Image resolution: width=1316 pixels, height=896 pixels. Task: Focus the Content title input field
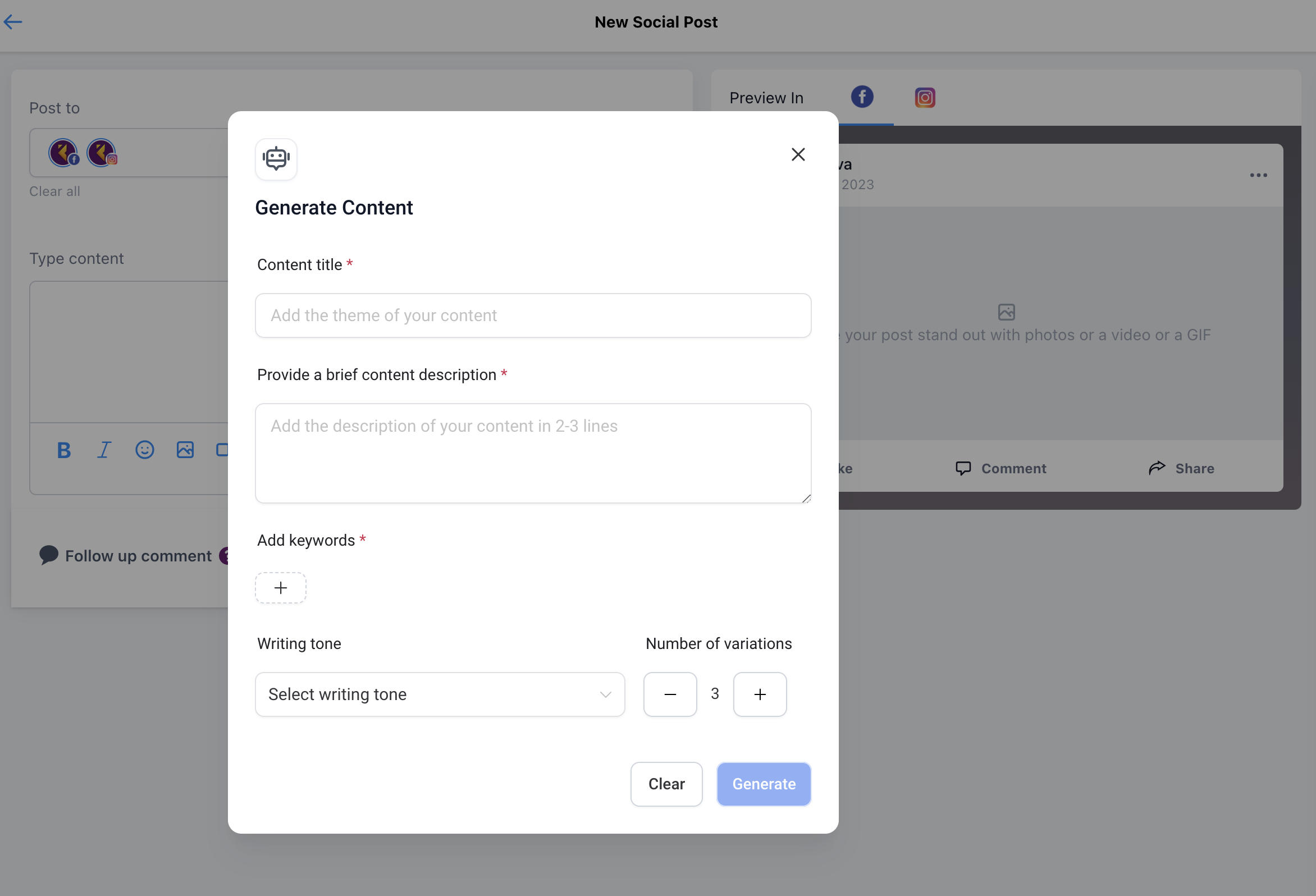[533, 316]
